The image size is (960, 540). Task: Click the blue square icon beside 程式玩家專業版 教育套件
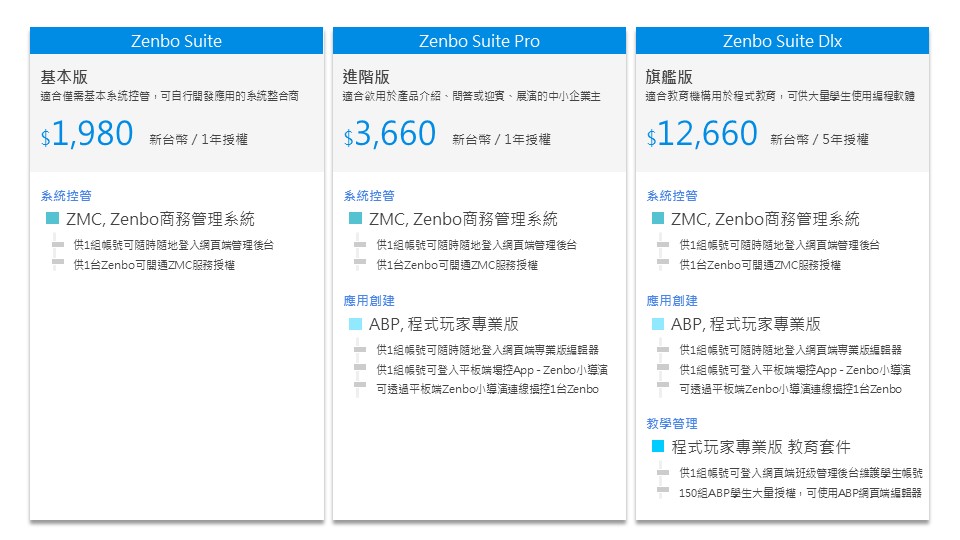657,446
